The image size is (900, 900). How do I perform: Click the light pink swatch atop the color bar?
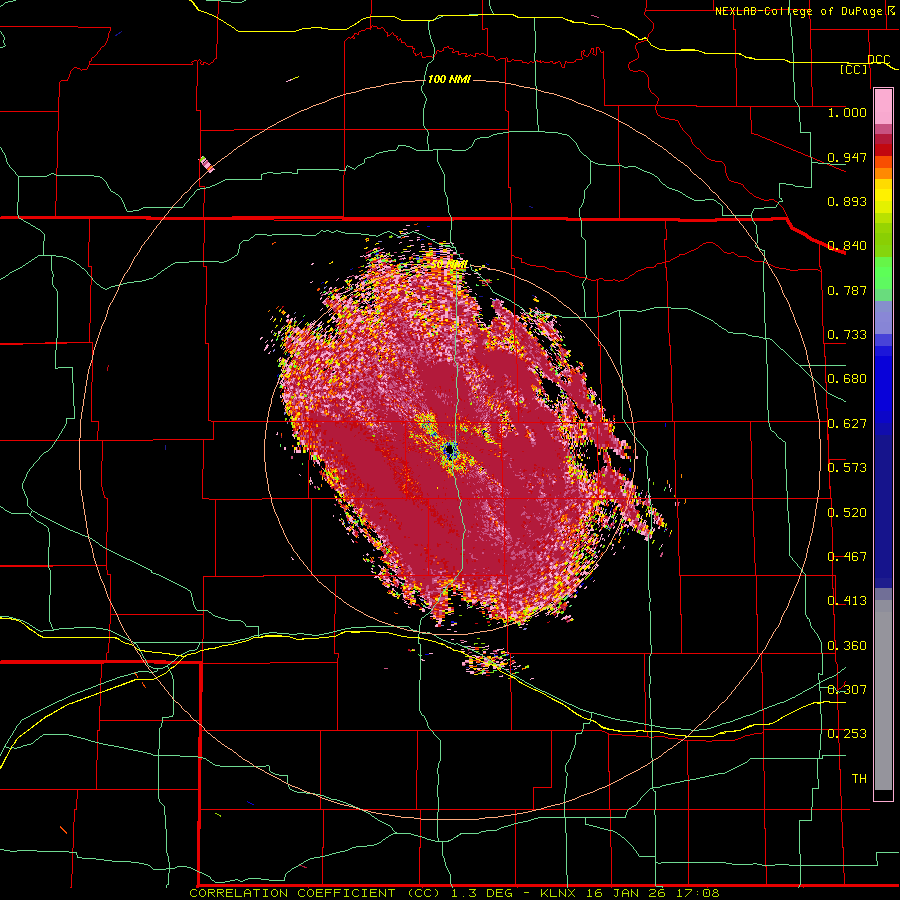pos(883,107)
